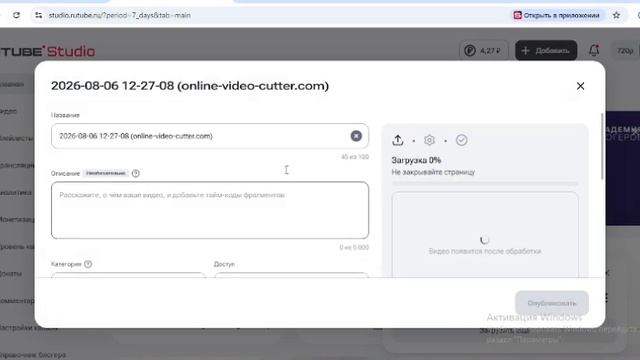Reload the page with the browser refresh icon
Viewport: 640px width, 360px height.
tap(16, 15)
